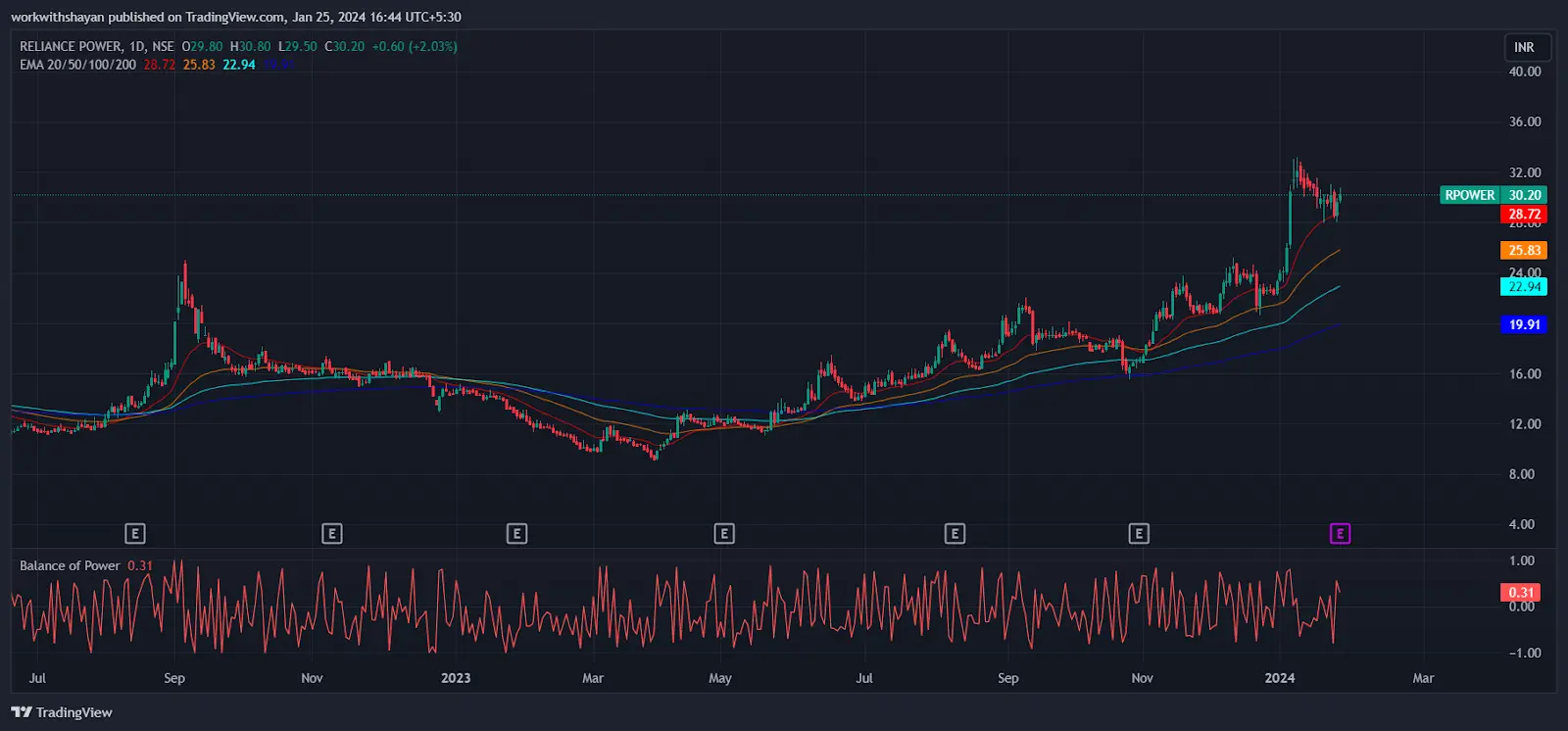Click the TradingView logo at bottom
The image size is (1568, 731).
tap(62, 712)
